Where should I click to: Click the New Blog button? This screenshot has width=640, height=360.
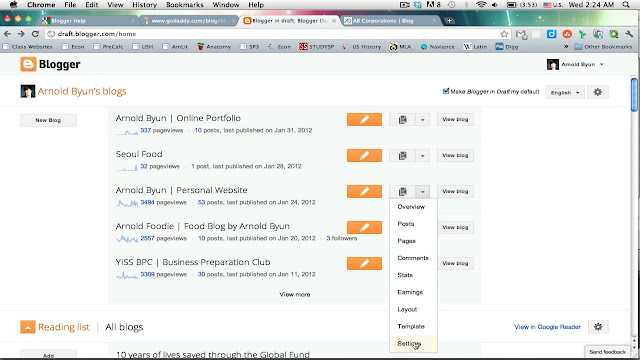point(48,120)
